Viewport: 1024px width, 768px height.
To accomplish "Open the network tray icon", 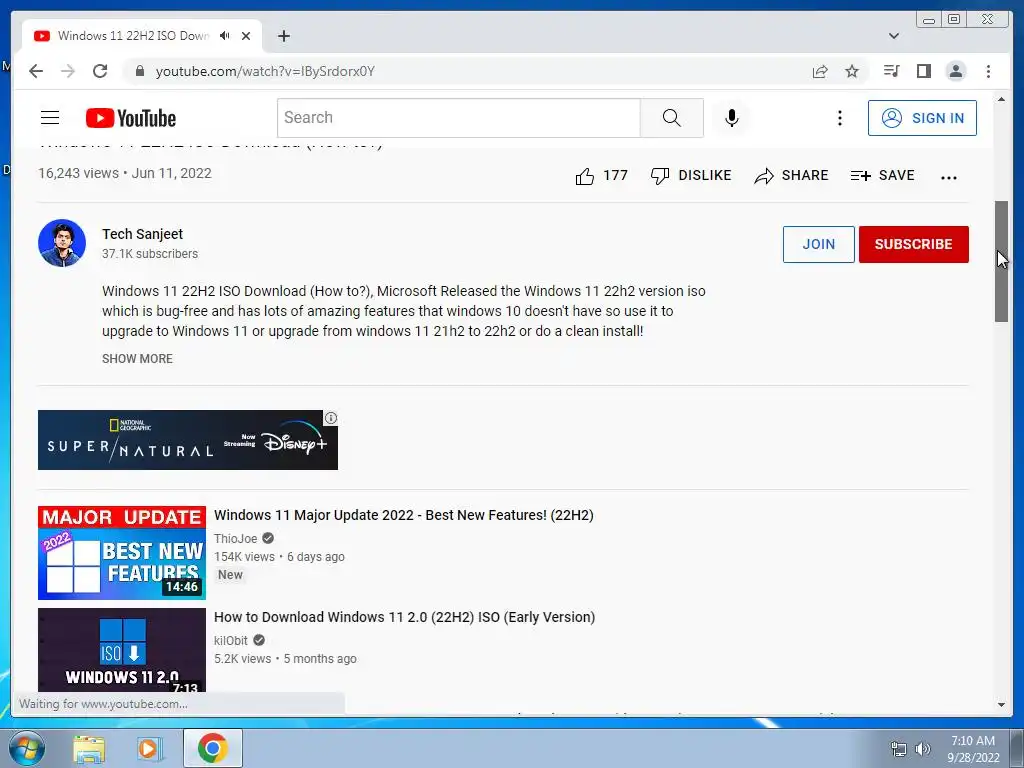I will click(x=899, y=748).
